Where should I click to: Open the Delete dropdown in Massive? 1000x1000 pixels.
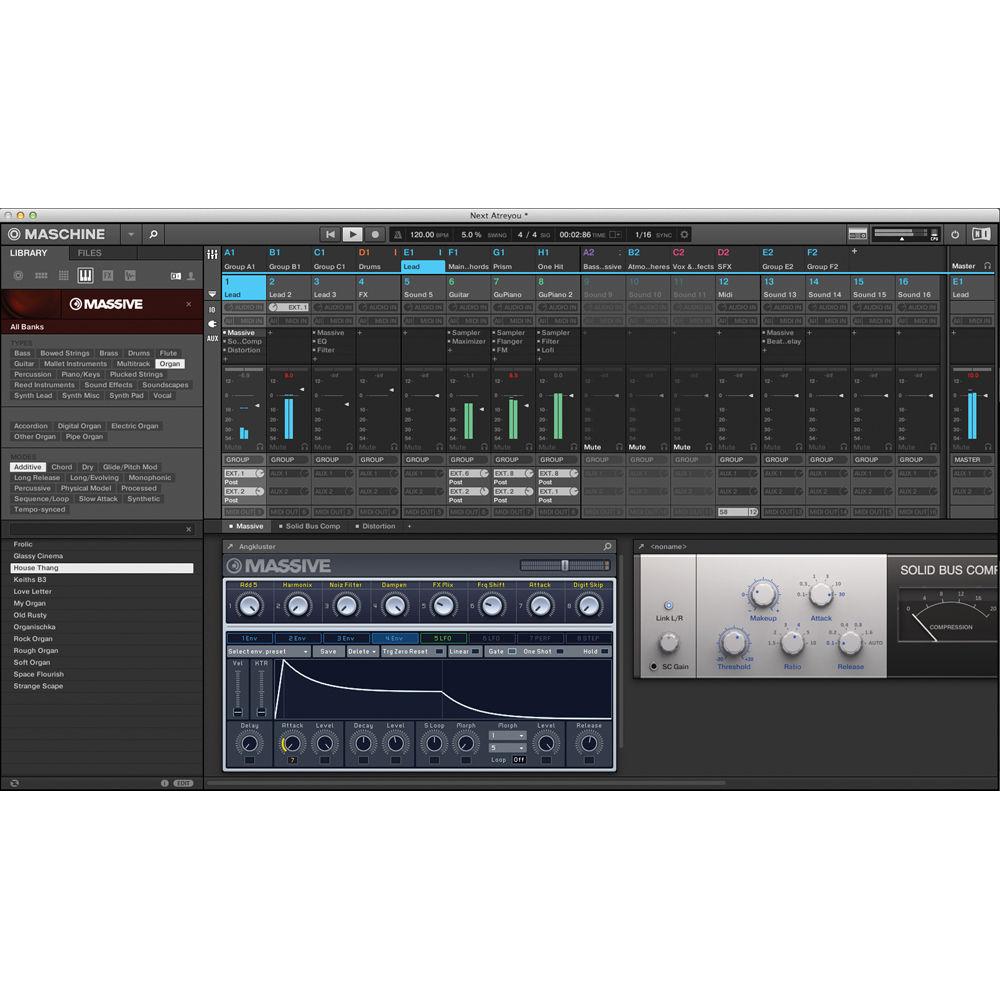[362, 650]
